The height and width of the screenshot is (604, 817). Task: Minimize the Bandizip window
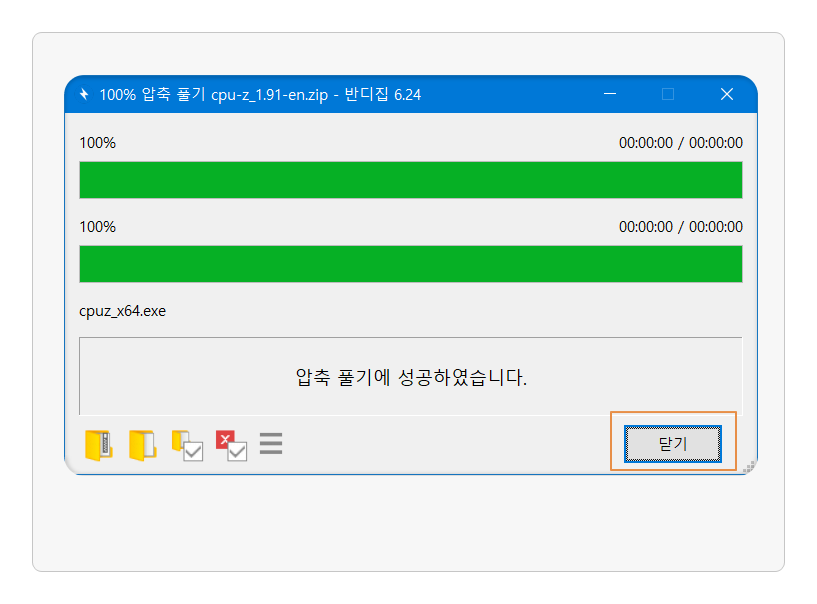tap(610, 94)
